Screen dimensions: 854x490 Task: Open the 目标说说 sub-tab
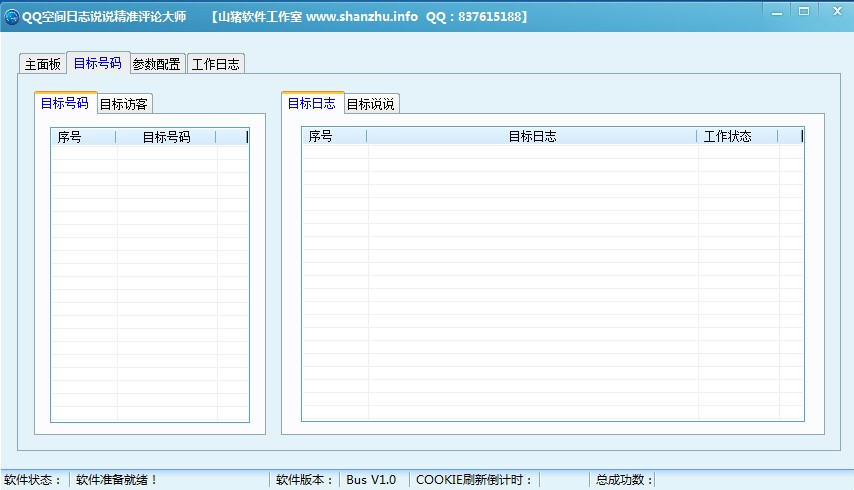371,104
